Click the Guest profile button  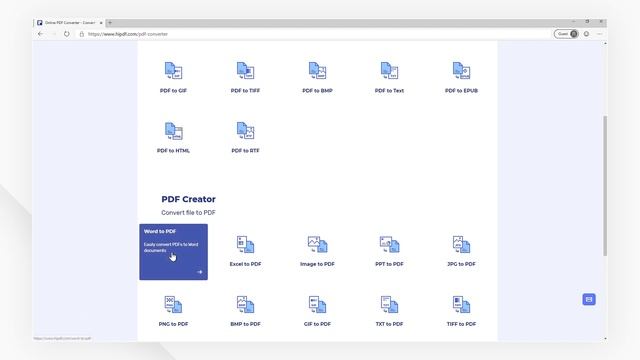(x=566, y=34)
